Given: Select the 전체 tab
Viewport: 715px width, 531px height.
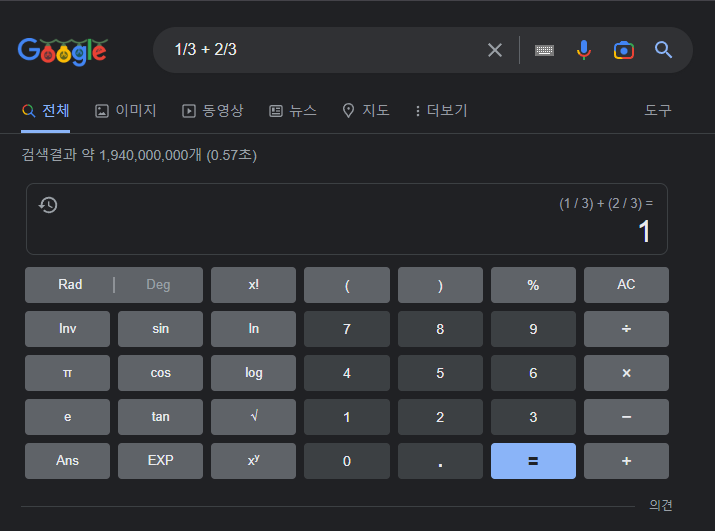Looking at the screenshot, I should coord(46,111).
